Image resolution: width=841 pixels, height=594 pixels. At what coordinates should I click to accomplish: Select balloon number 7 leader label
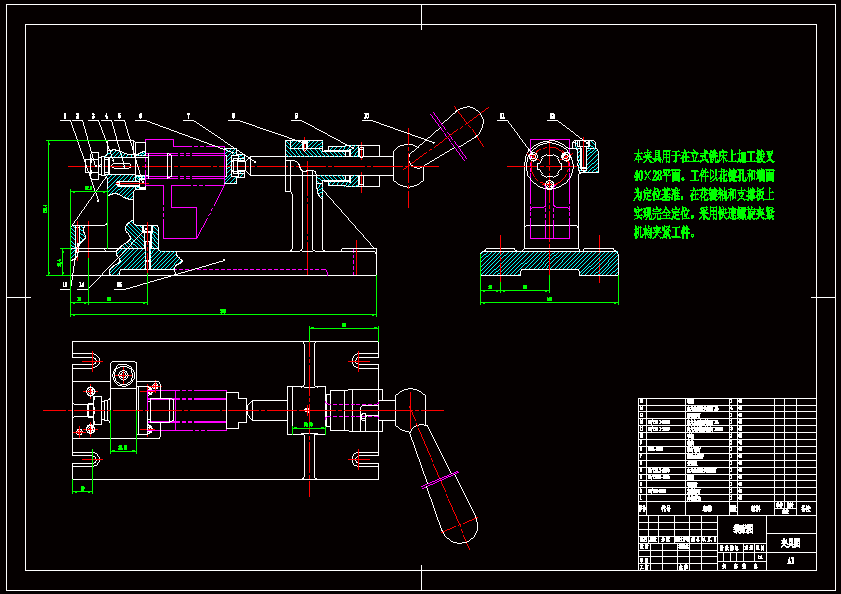click(188, 116)
